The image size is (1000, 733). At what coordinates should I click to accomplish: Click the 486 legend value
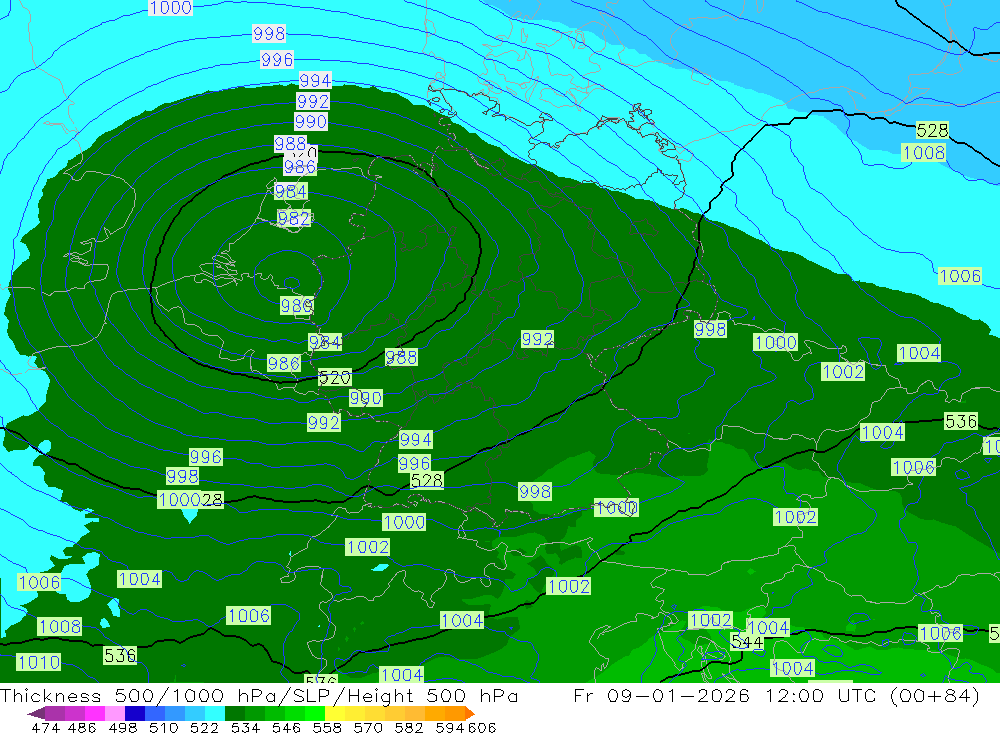[x=83, y=727]
